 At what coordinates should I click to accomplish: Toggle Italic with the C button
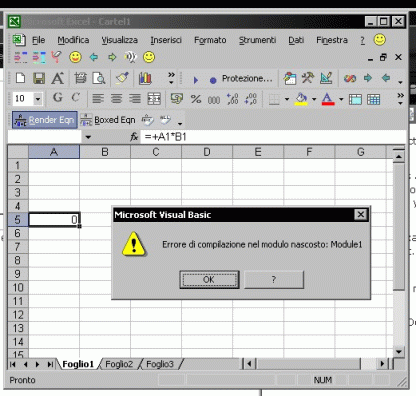[x=76, y=98]
